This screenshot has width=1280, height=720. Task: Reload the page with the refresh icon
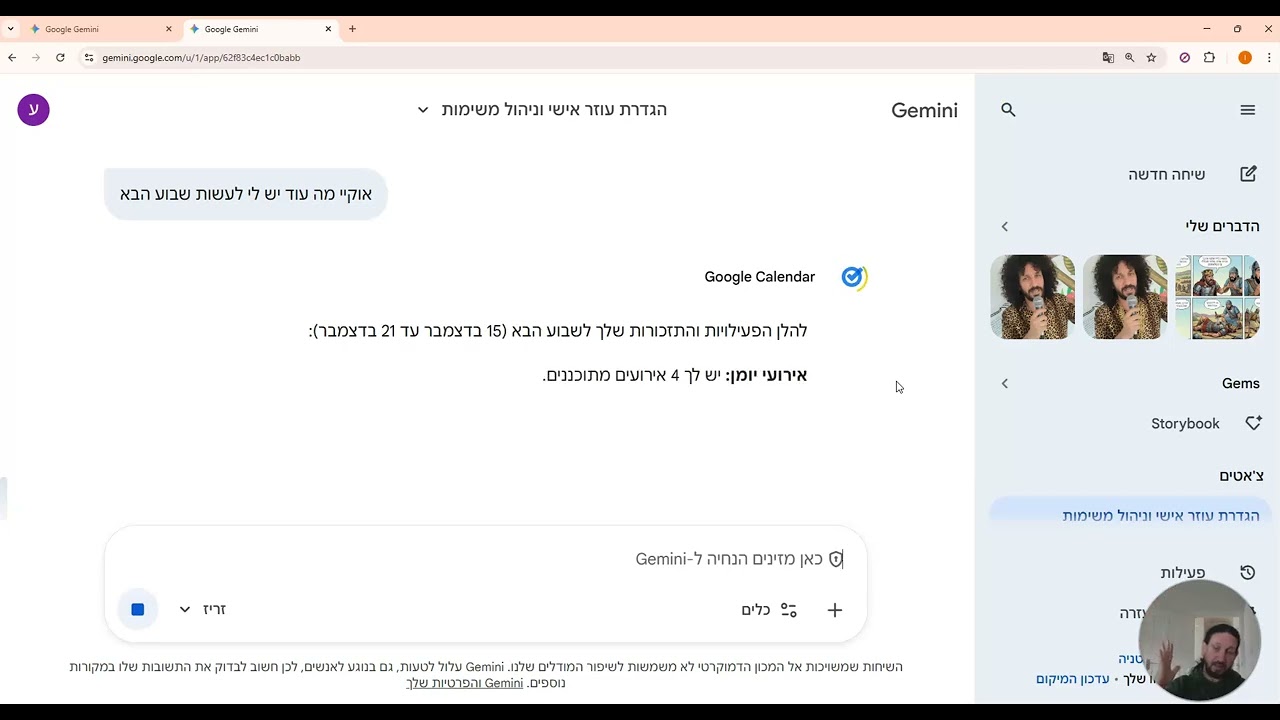pos(60,58)
